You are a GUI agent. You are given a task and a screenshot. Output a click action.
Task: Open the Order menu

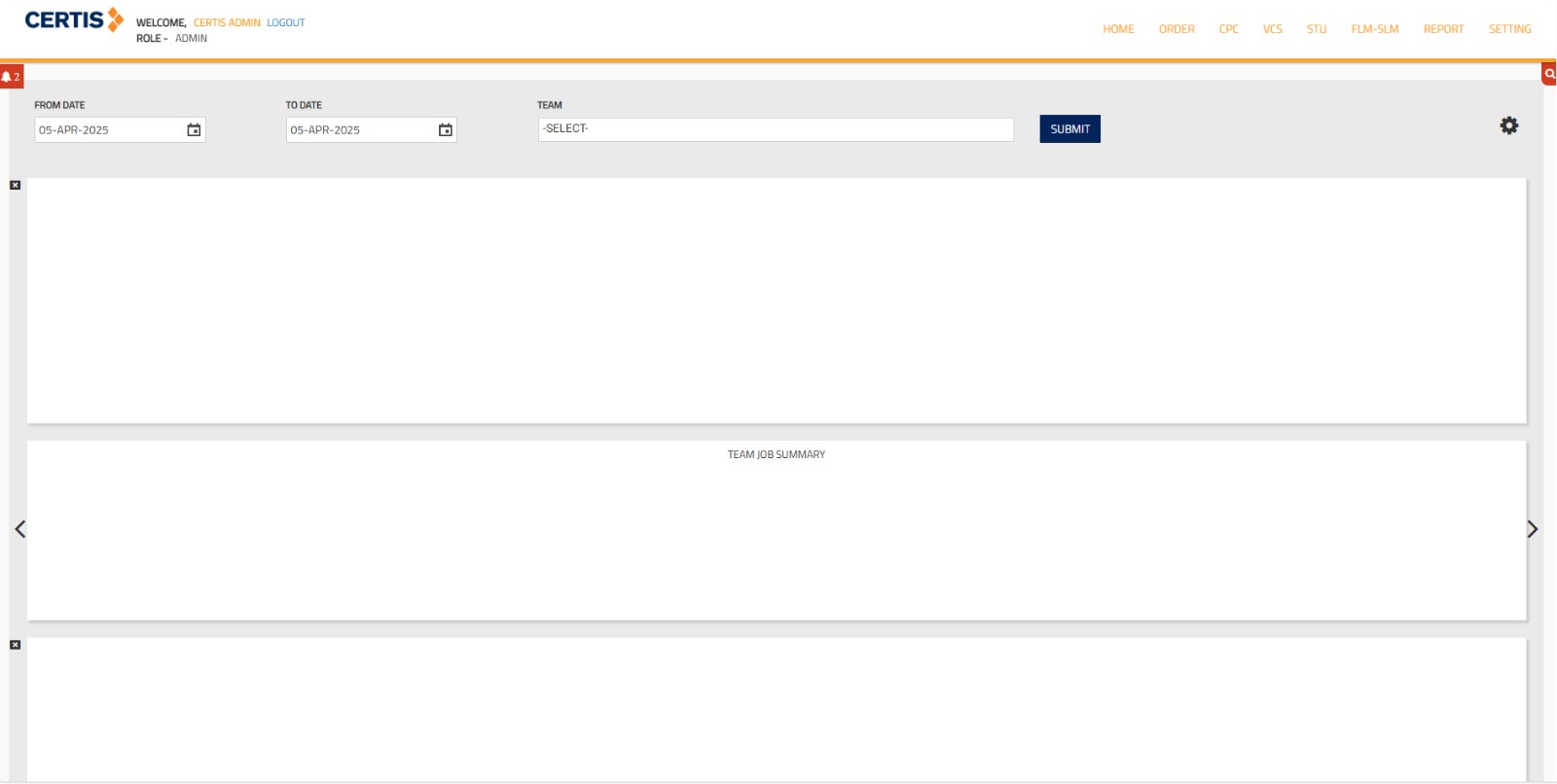coord(1177,29)
